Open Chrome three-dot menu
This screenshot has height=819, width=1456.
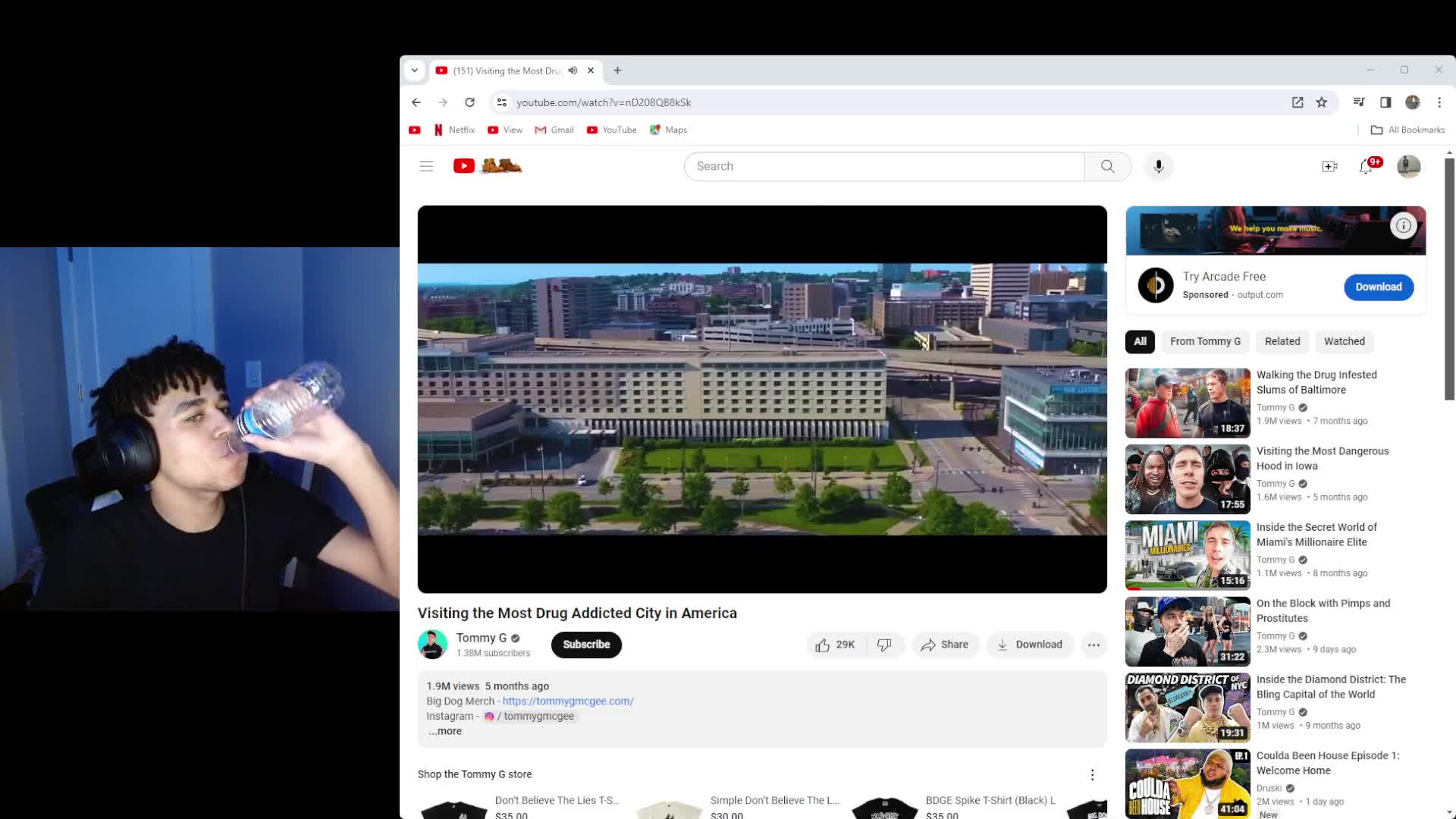click(x=1439, y=102)
